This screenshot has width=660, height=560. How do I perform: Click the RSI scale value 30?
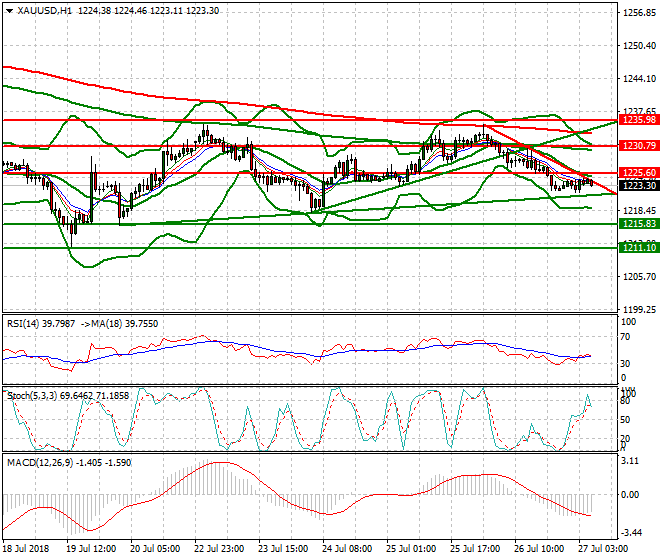tap(625, 363)
